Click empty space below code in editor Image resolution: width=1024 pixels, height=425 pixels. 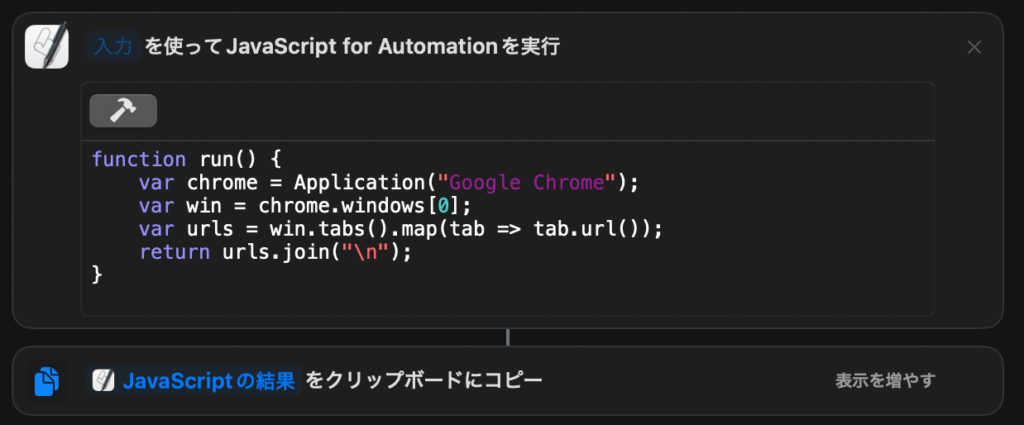(x=500, y=300)
